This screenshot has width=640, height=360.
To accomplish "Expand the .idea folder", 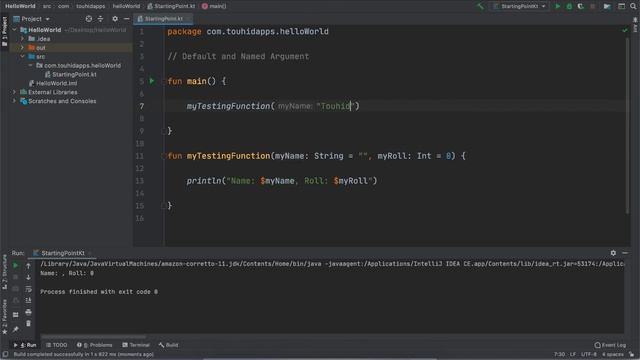I will pos(22,39).
